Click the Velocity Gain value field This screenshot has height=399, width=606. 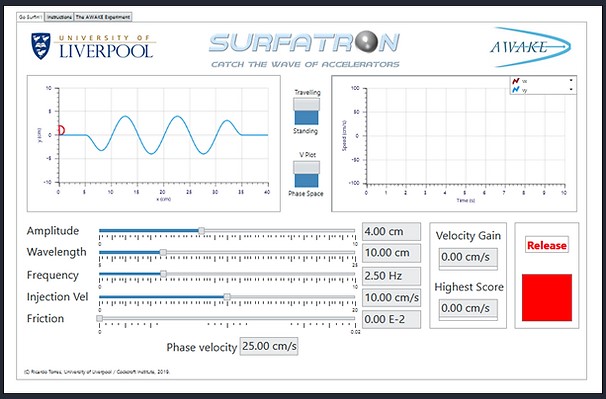point(468,258)
